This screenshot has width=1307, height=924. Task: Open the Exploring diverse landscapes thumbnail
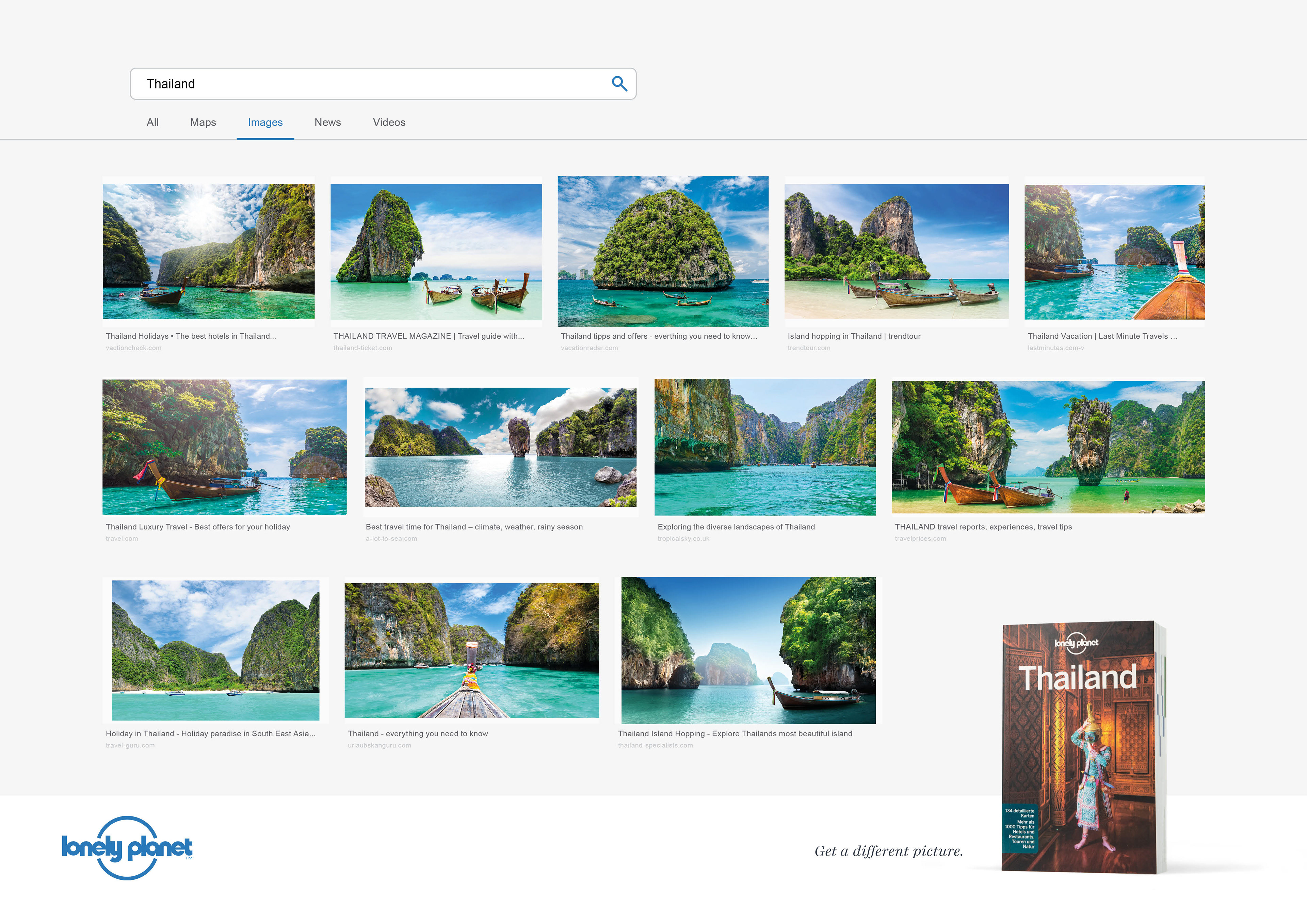point(765,447)
